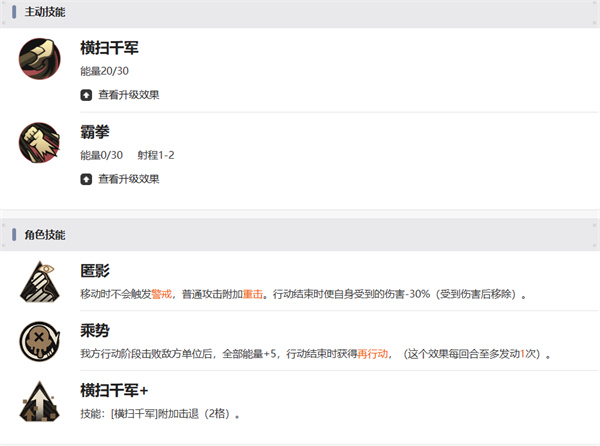Click the 能量20/30 energy value
The image size is (600, 446).
pyautogui.click(x=104, y=71)
